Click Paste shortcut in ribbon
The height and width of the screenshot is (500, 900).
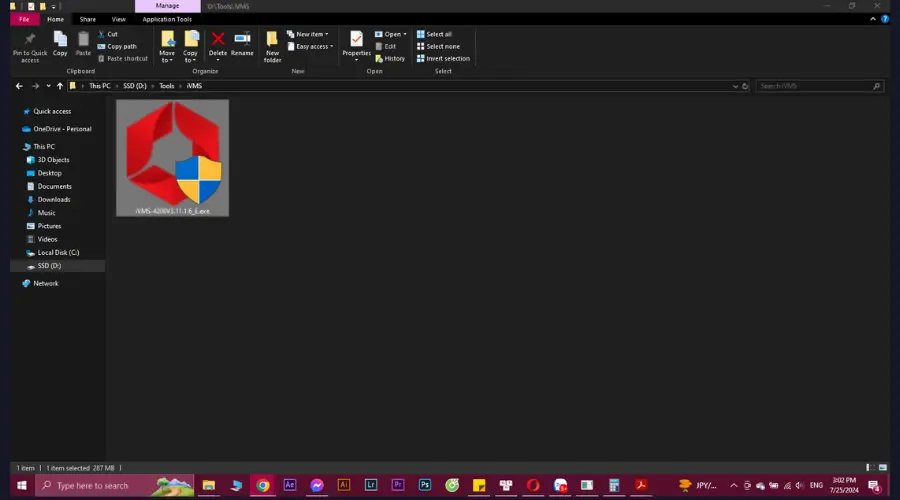[123, 59]
